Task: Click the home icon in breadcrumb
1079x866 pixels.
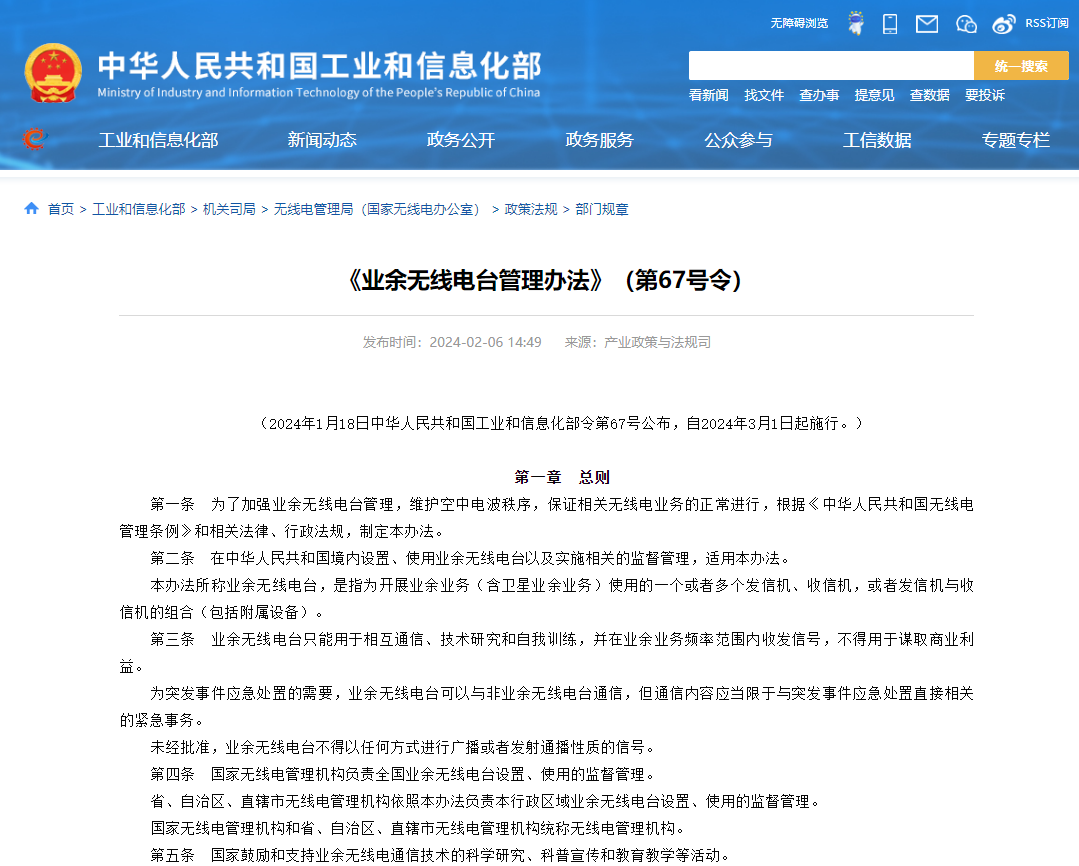Action: click(31, 208)
